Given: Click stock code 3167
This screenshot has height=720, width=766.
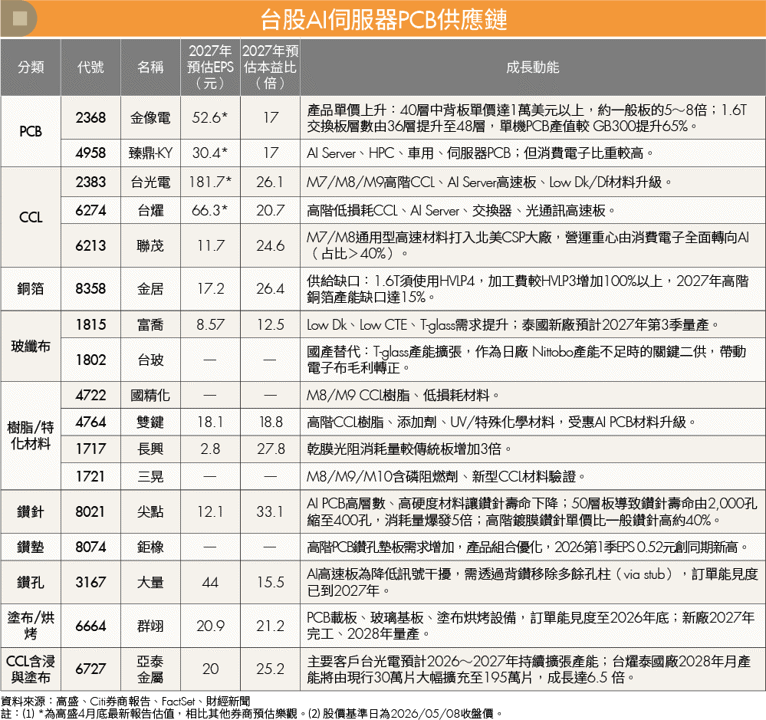Looking at the screenshot, I should [x=90, y=582].
